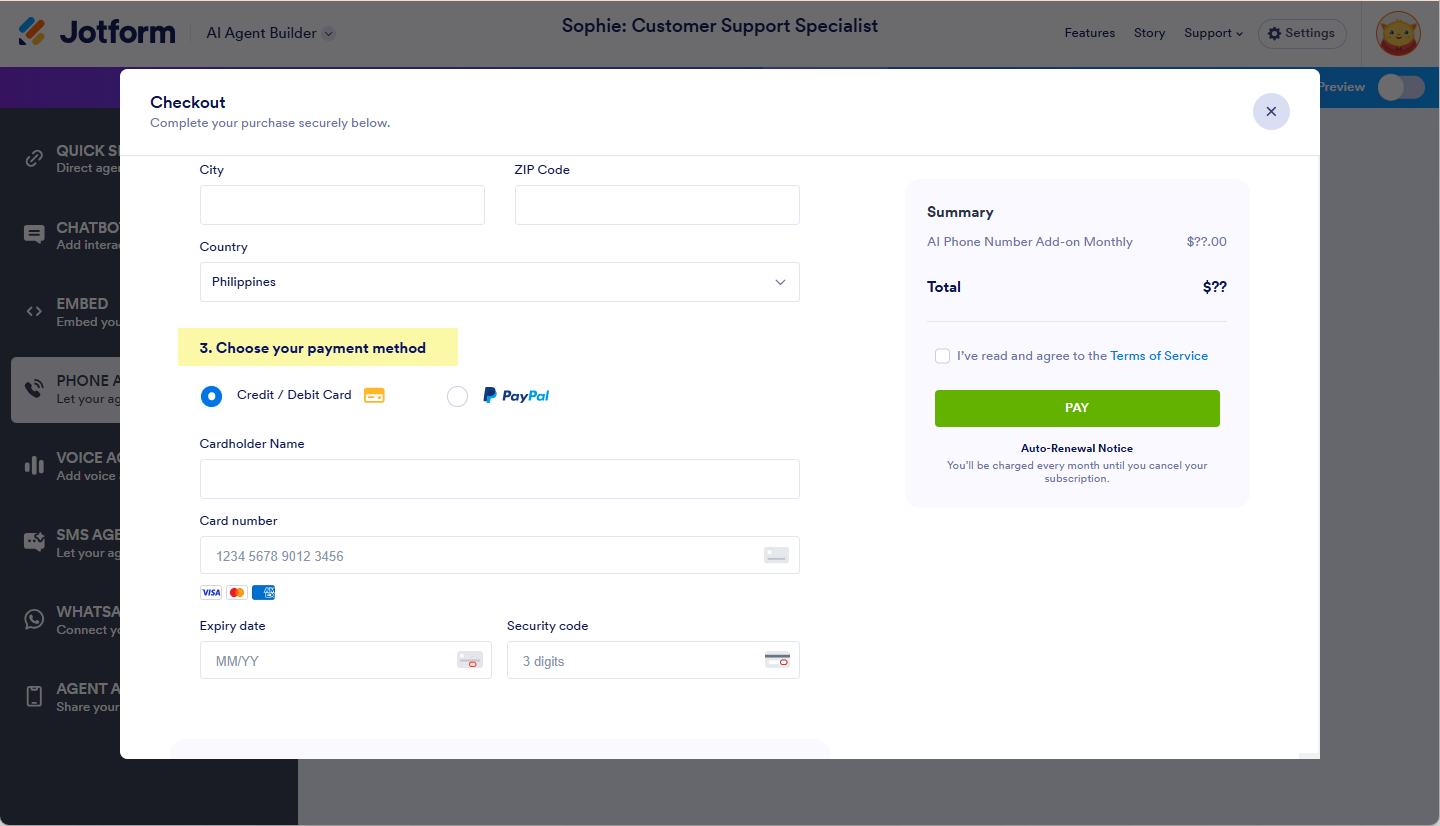Click the SMS Agent sidebar icon
This screenshot has width=1440, height=826.
pyautogui.click(x=34, y=542)
